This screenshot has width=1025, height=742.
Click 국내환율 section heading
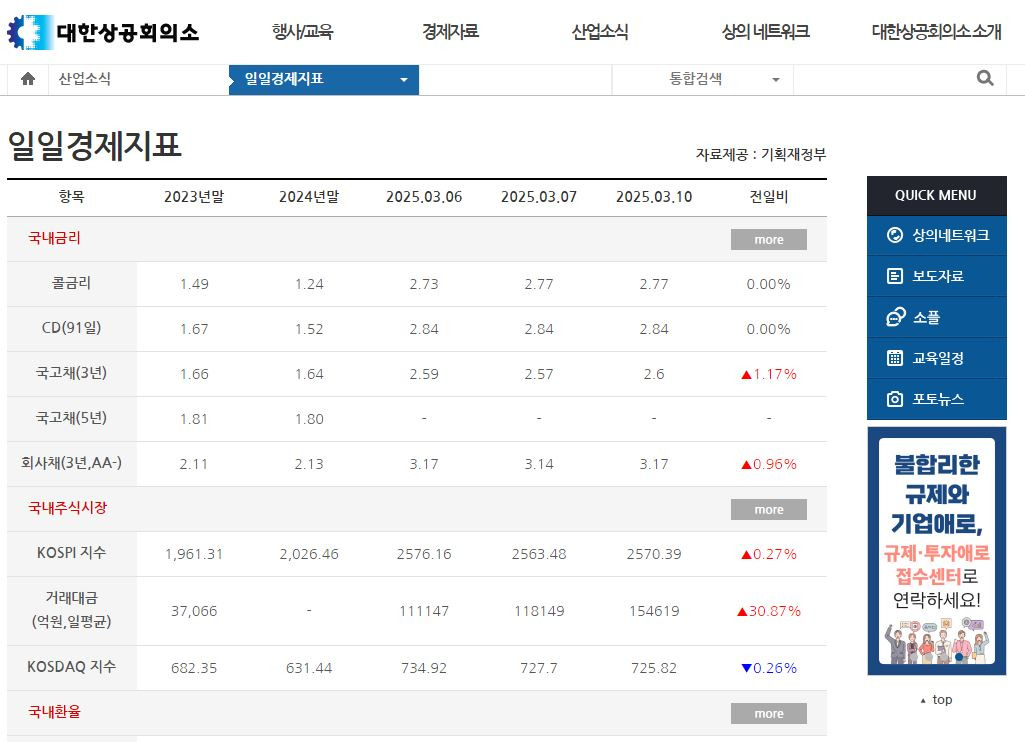54,712
